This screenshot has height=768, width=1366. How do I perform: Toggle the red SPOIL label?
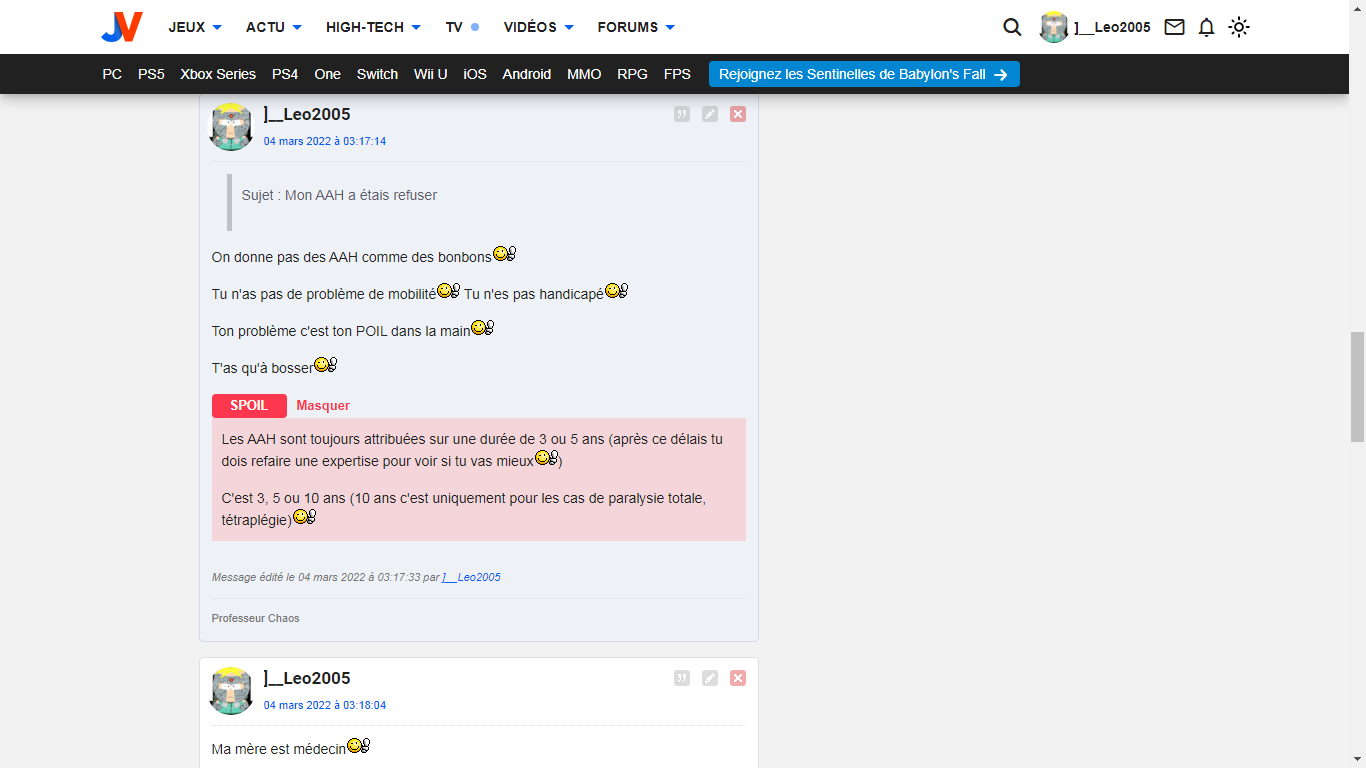coord(249,406)
